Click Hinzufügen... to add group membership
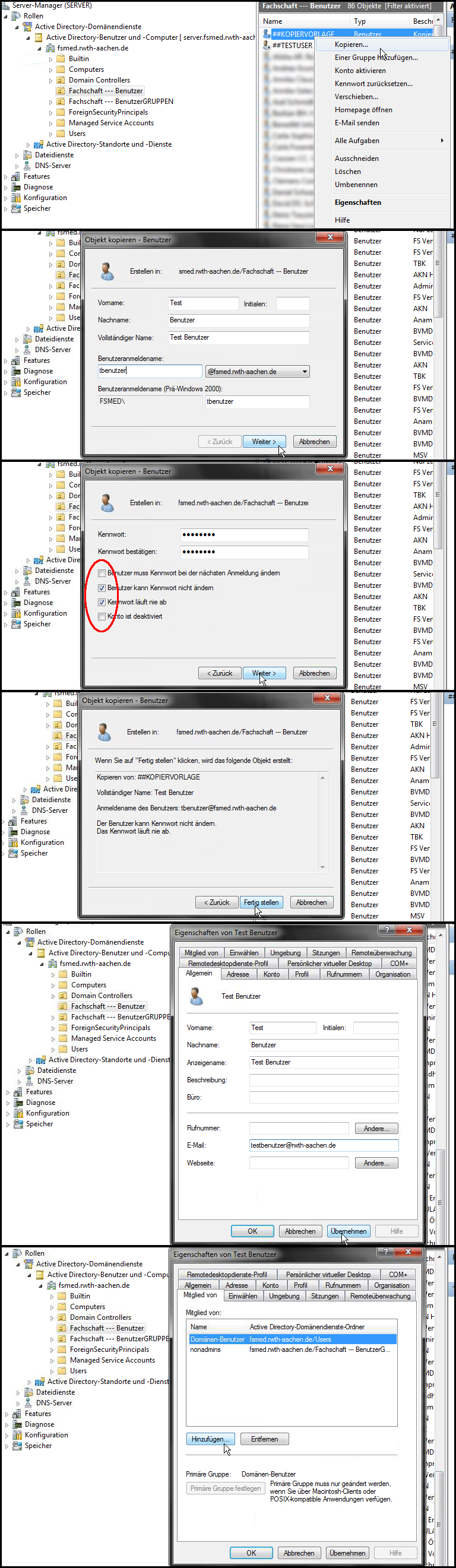 click(210, 1439)
